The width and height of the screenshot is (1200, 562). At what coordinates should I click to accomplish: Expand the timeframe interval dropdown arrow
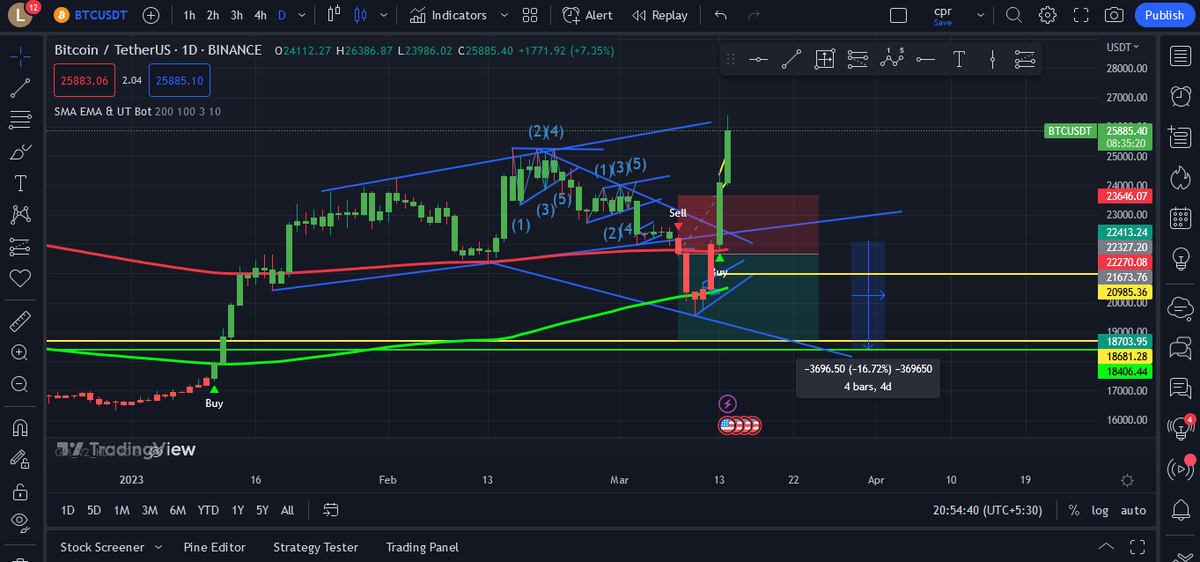(x=300, y=15)
